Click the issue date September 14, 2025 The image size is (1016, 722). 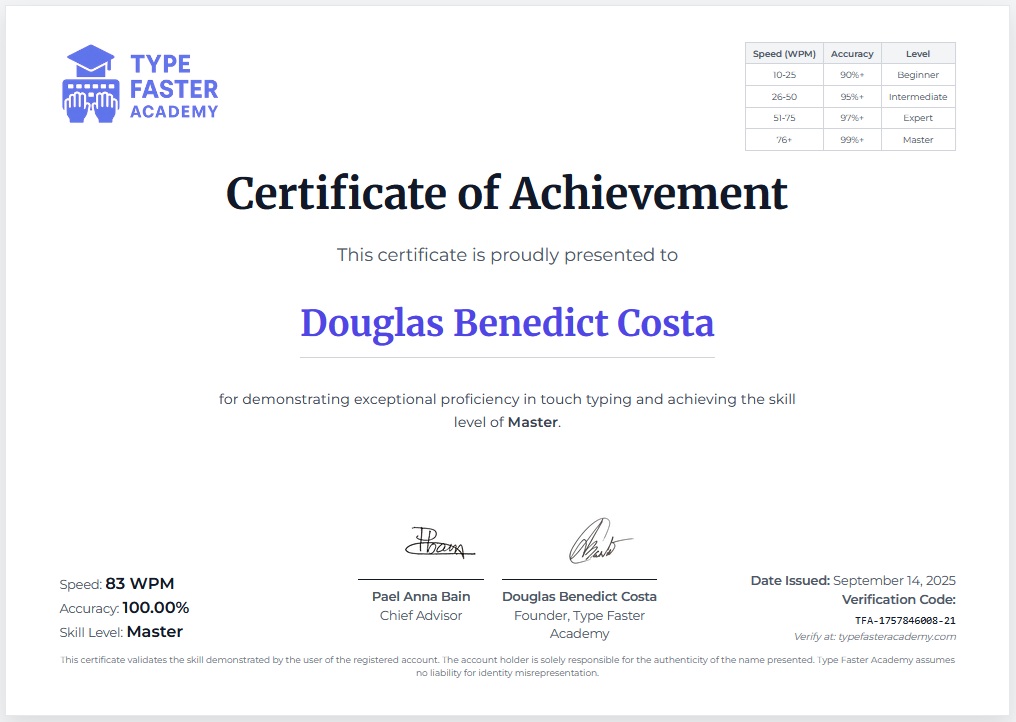pos(894,580)
